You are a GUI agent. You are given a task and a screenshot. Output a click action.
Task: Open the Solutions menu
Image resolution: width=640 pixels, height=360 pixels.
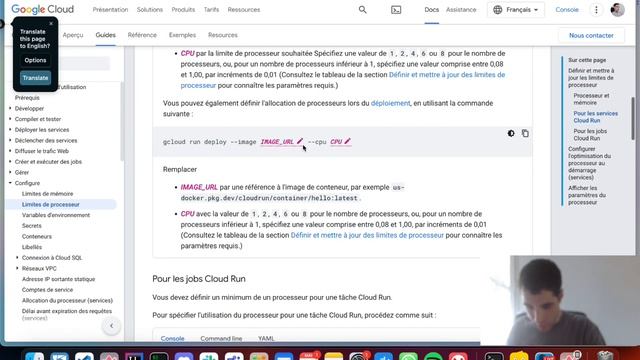[x=149, y=10]
